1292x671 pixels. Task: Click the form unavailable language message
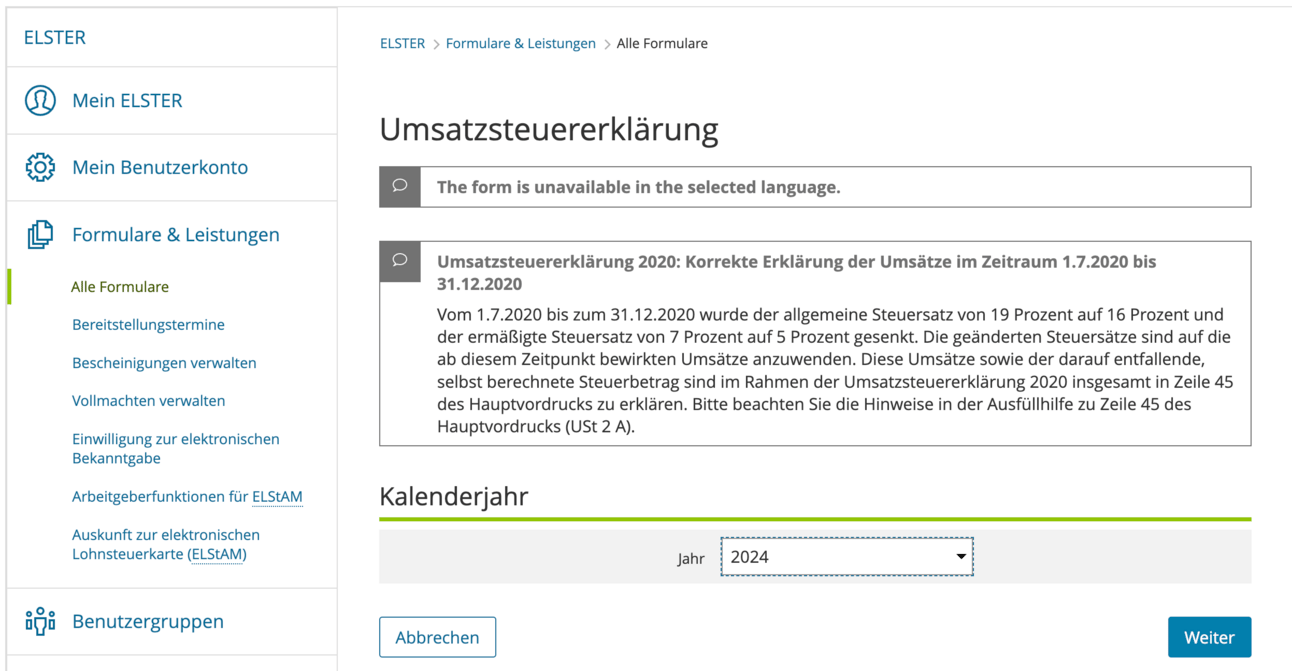pos(638,187)
